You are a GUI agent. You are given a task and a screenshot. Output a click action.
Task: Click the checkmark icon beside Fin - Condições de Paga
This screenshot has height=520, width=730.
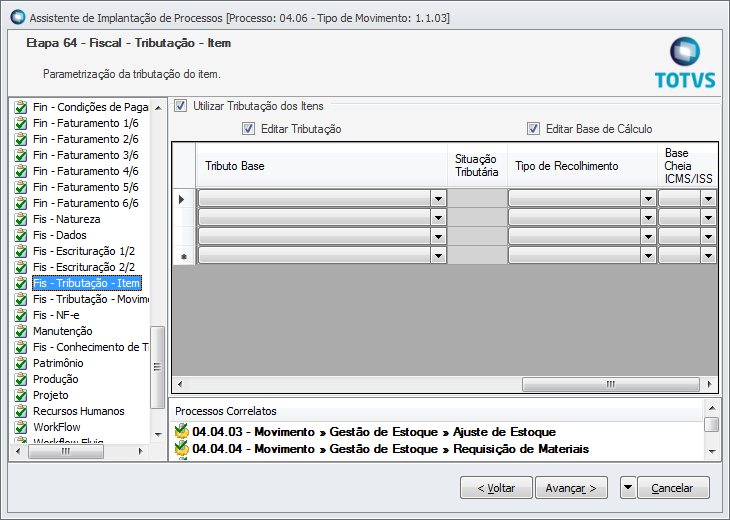[x=20, y=107]
